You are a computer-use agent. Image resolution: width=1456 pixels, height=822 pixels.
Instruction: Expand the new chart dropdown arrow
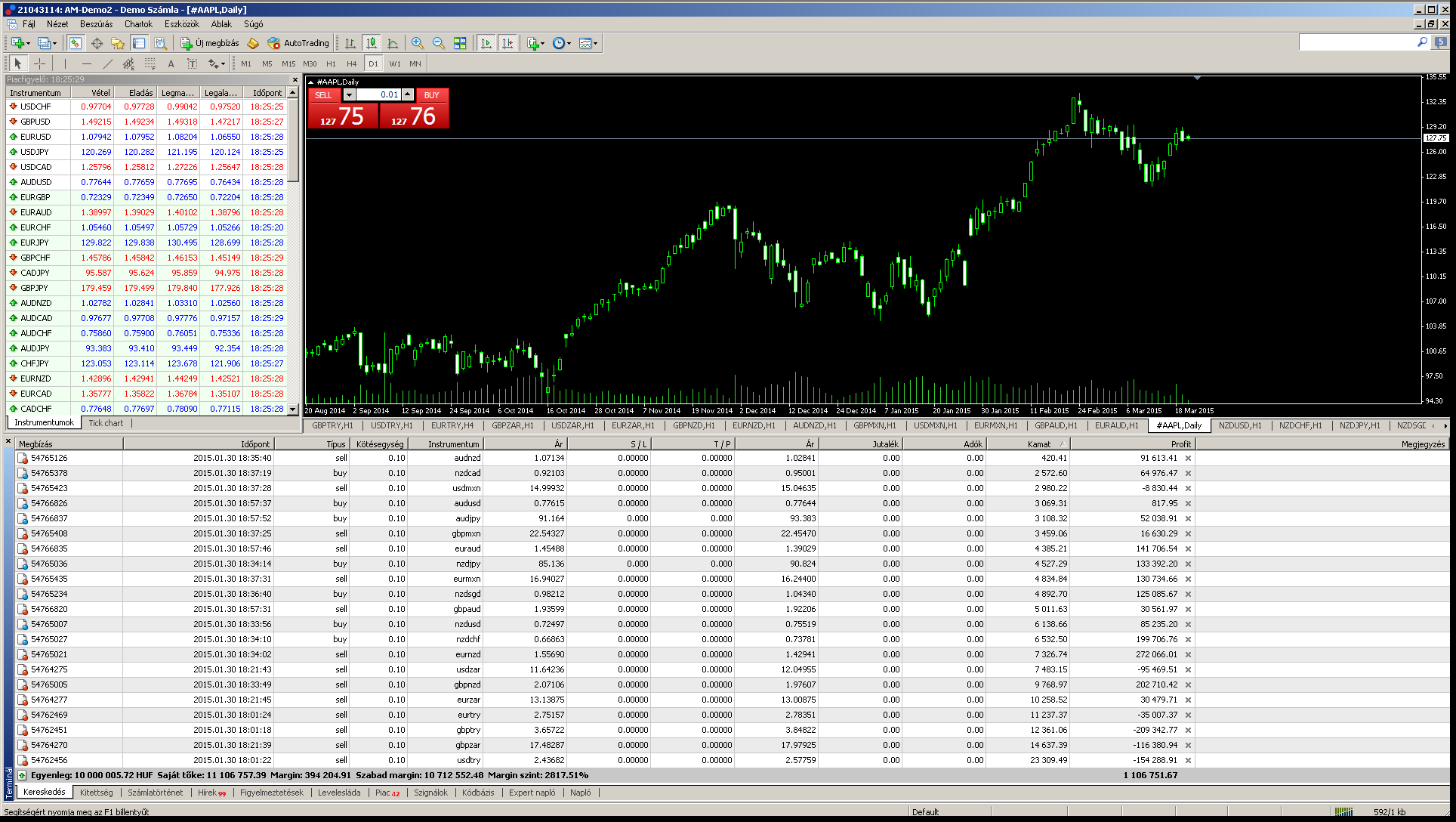tap(28, 43)
